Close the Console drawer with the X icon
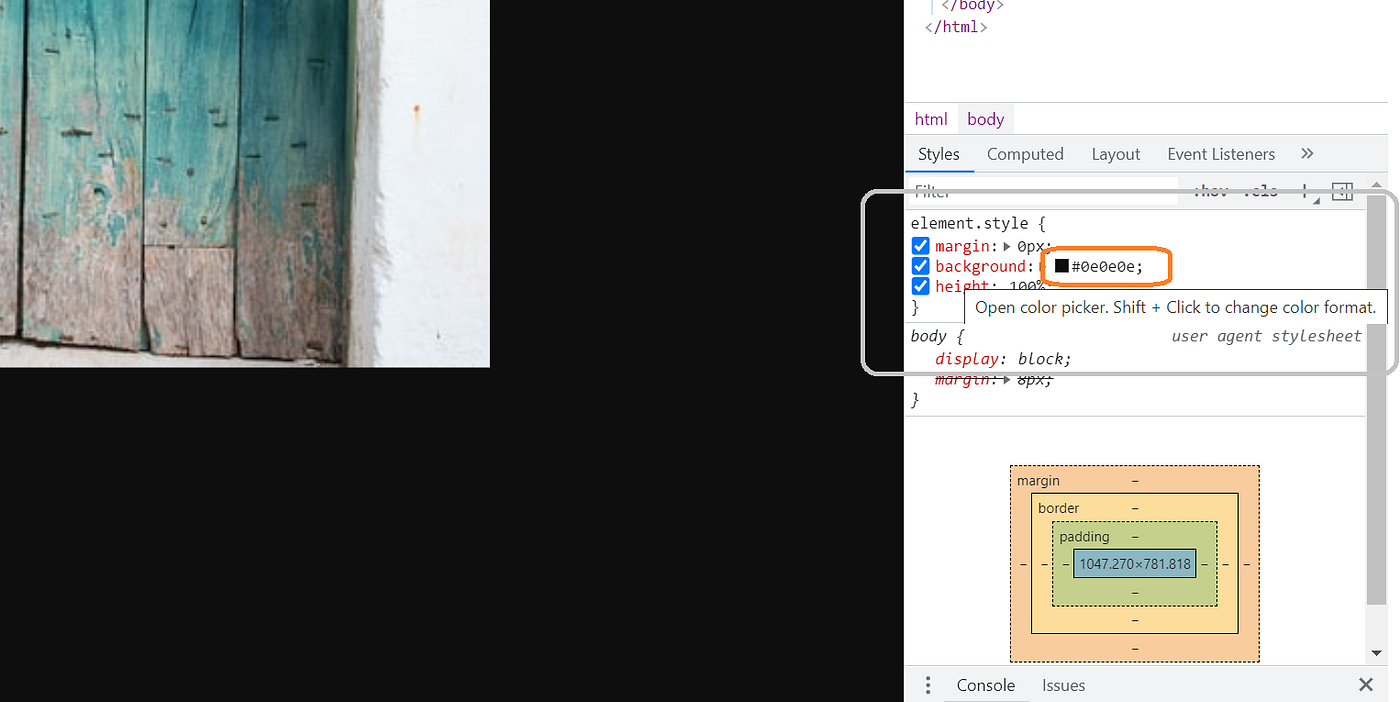Screen dimensions: 1400x702 point(1366,685)
